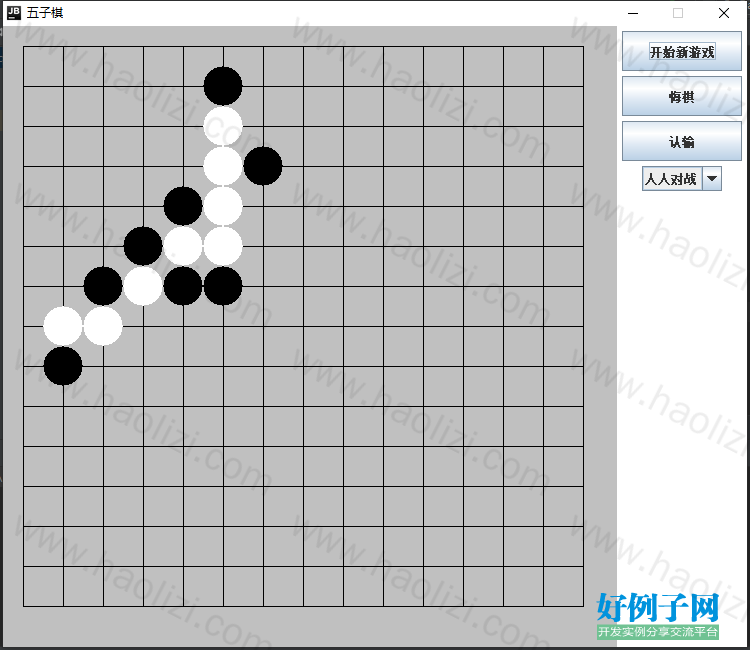Place a stone on the board's top-right corner intersection
750x650 pixels.
[583, 46]
